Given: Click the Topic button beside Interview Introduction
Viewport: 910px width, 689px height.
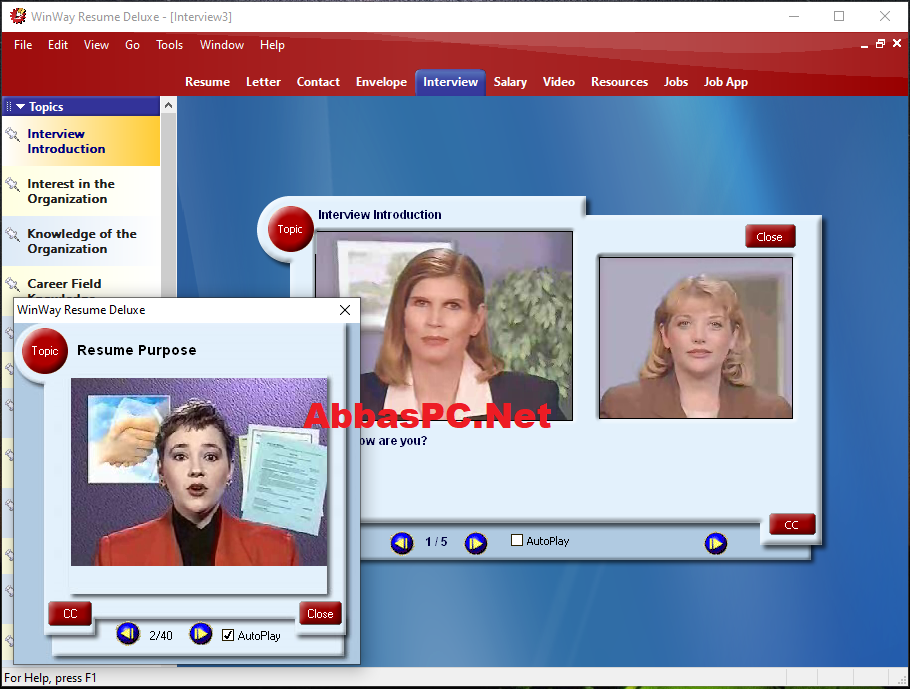Looking at the screenshot, I should [290, 229].
